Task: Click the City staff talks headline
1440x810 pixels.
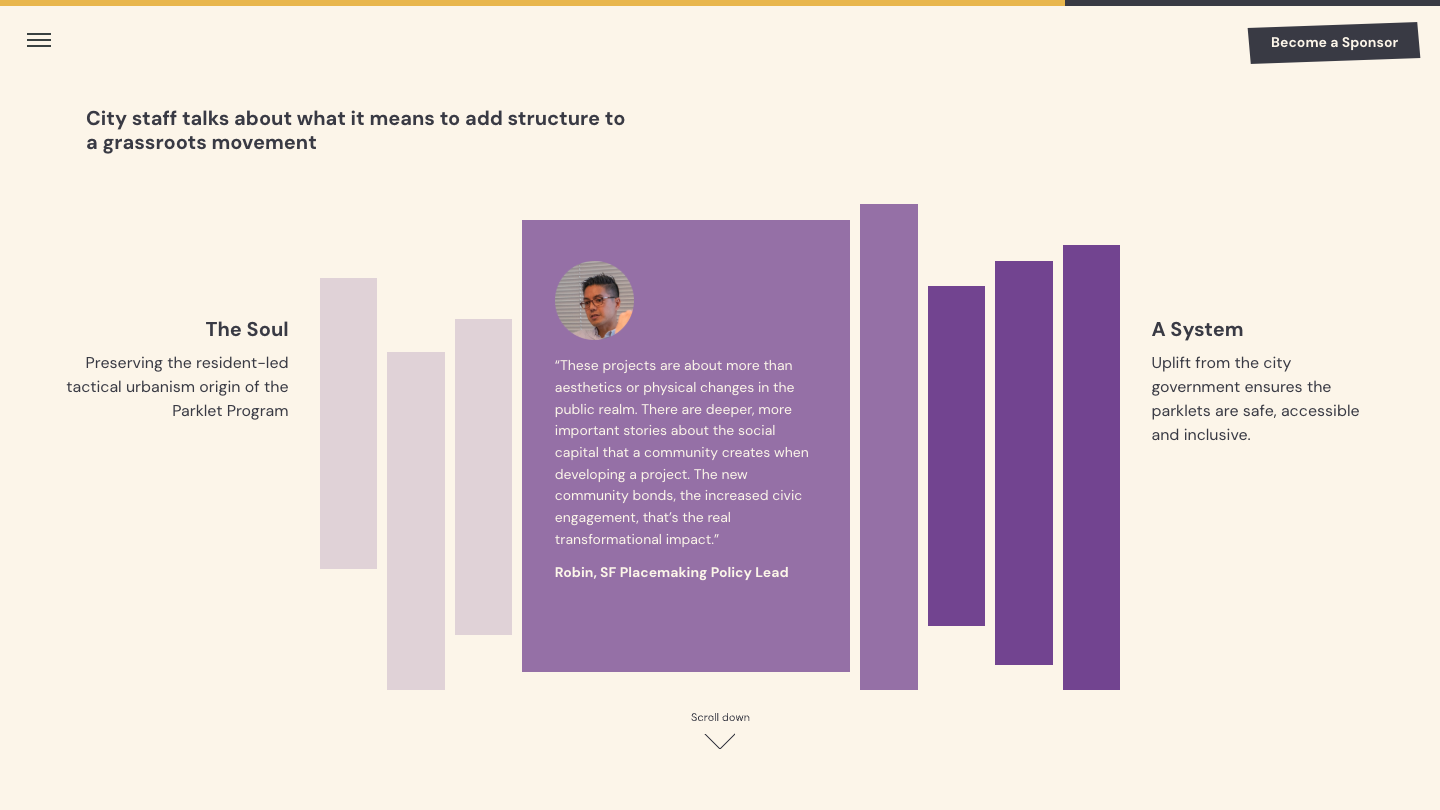Action: [x=355, y=130]
